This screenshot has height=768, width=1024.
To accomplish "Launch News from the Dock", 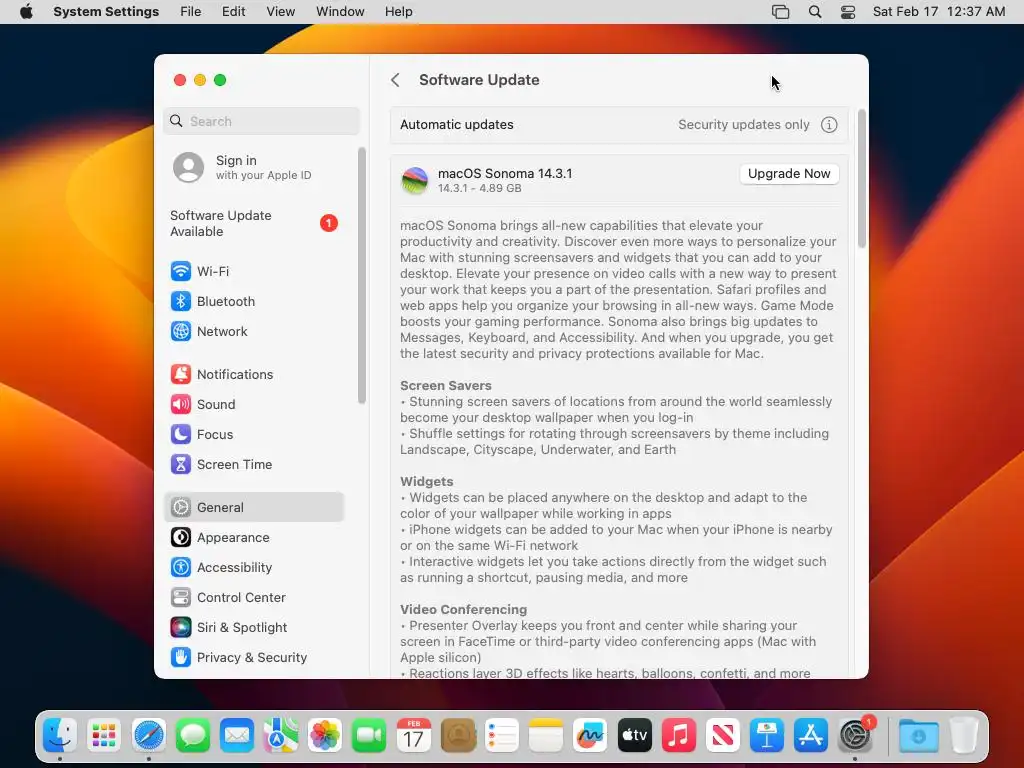I will click(723, 736).
